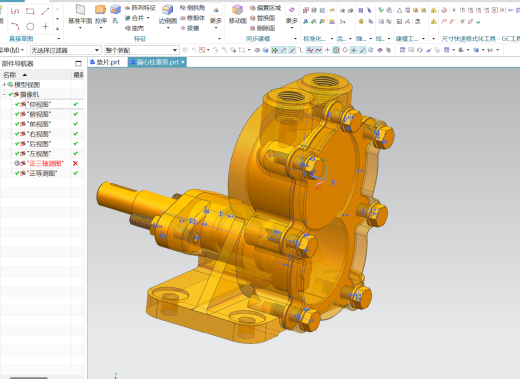Image resolution: width=520 pixels, height=379 pixels.
Task: Sort by the 名称 column header
Action: 36,75
